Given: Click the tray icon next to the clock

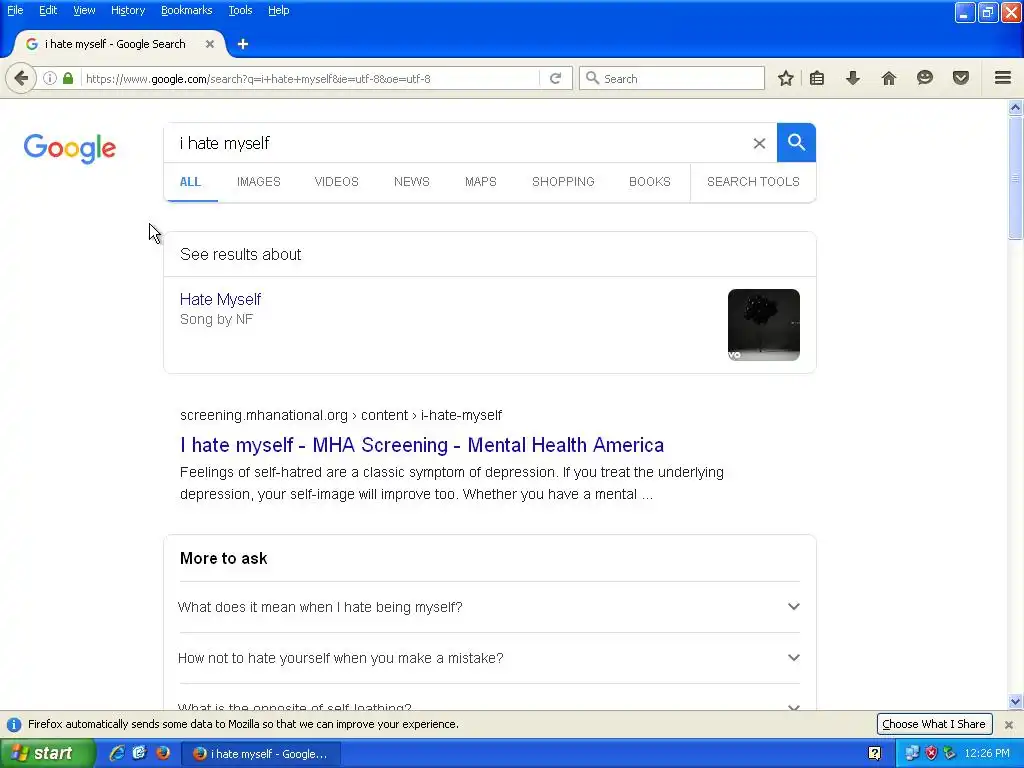Looking at the screenshot, I should point(950,753).
